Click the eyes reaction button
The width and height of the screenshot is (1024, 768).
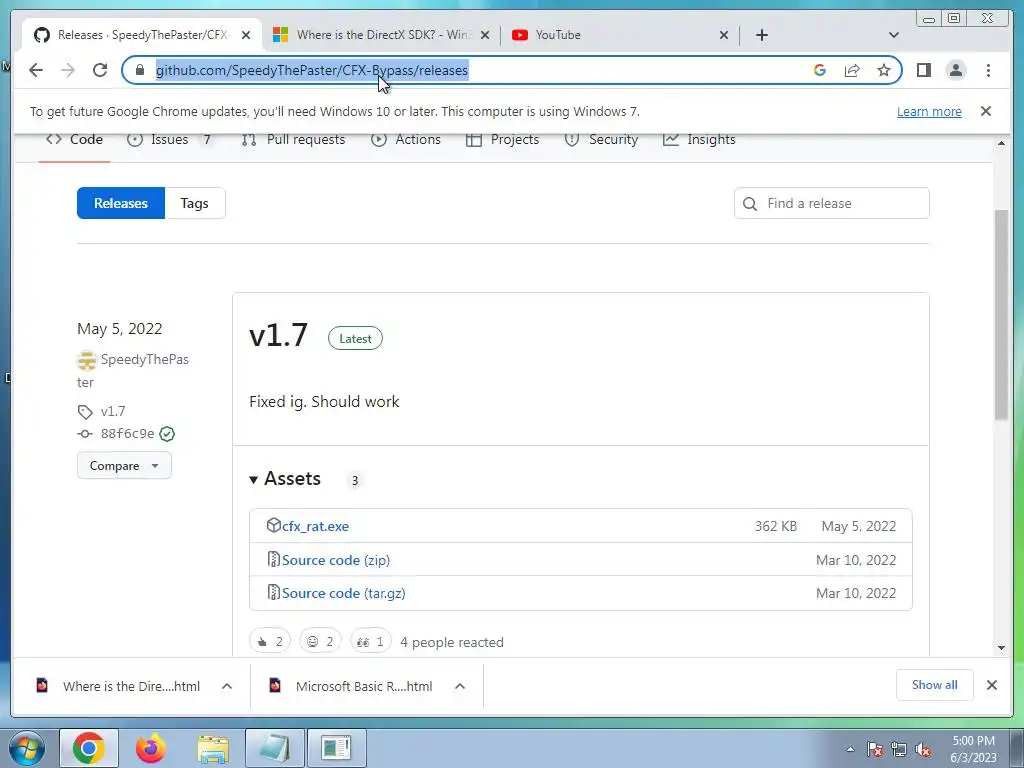[370, 642]
